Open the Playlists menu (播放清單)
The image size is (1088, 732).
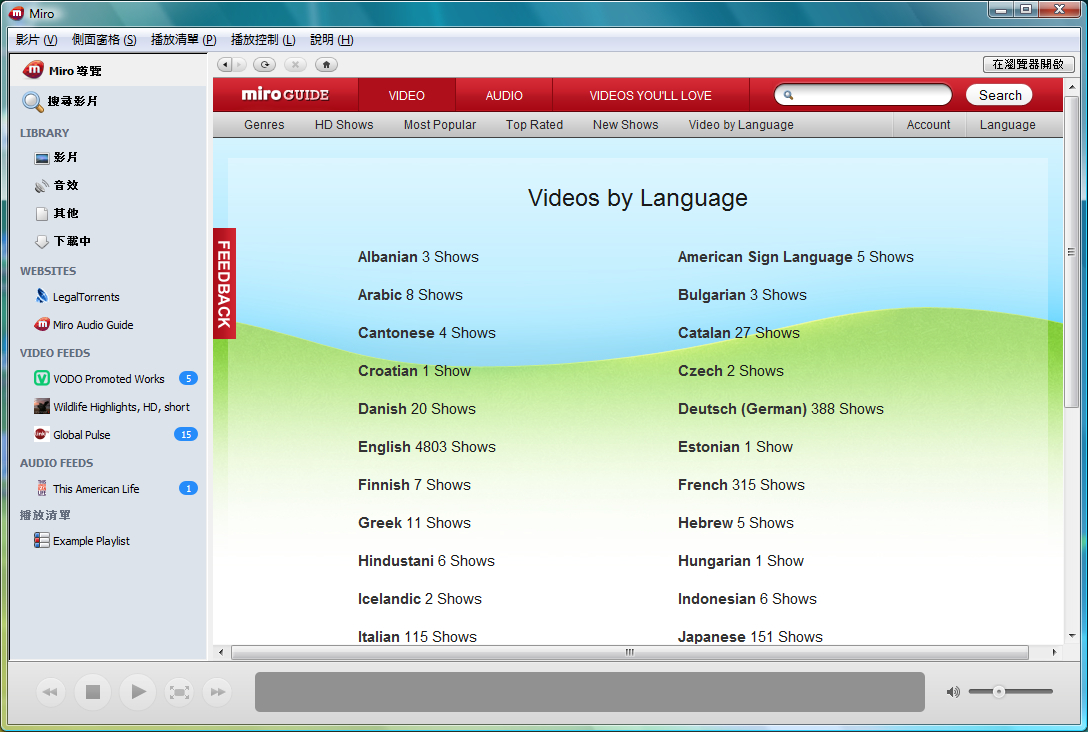[x=184, y=40]
